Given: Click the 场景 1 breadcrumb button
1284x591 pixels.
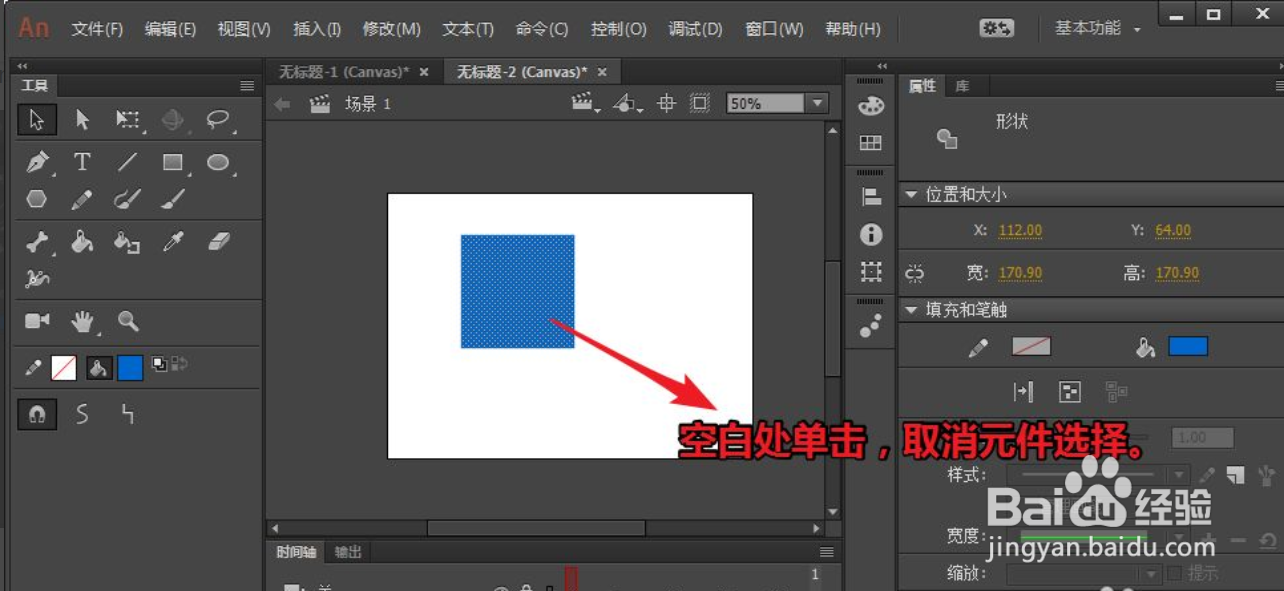Looking at the screenshot, I should point(368,103).
